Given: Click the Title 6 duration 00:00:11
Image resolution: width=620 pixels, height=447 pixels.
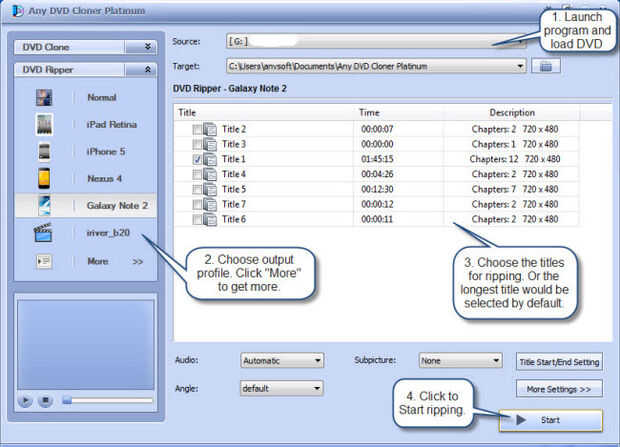Looking at the screenshot, I should click(377, 220).
